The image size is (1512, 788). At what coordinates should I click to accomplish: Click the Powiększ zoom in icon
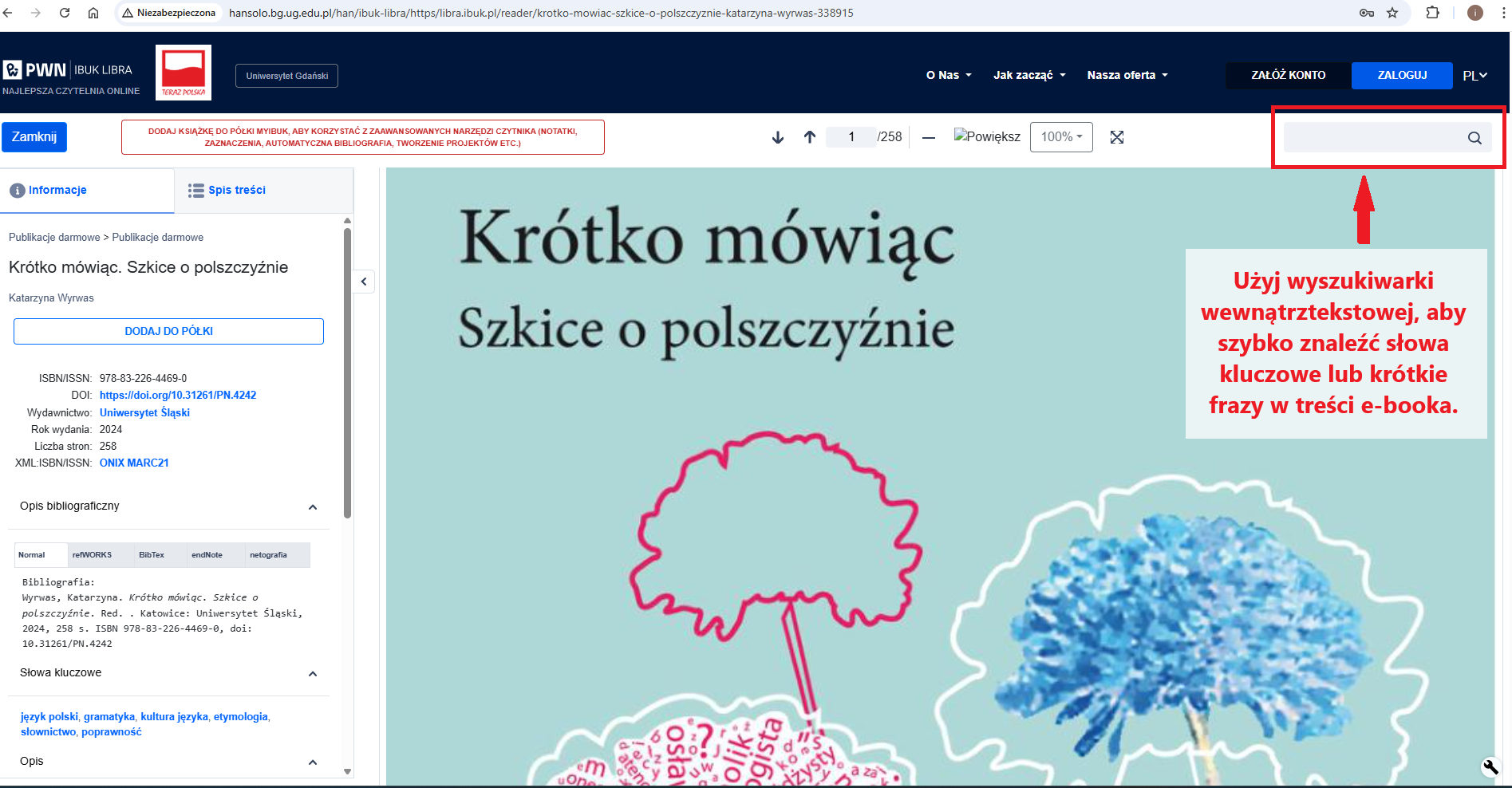tap(987, 136)
